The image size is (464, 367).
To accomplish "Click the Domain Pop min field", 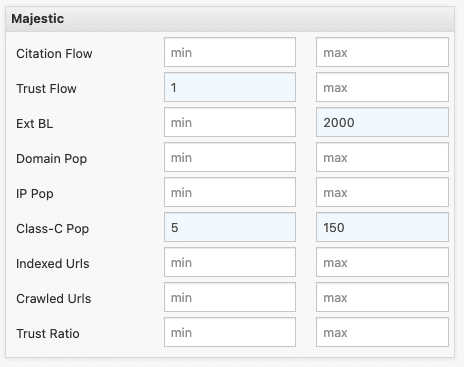I will [230, 157].
